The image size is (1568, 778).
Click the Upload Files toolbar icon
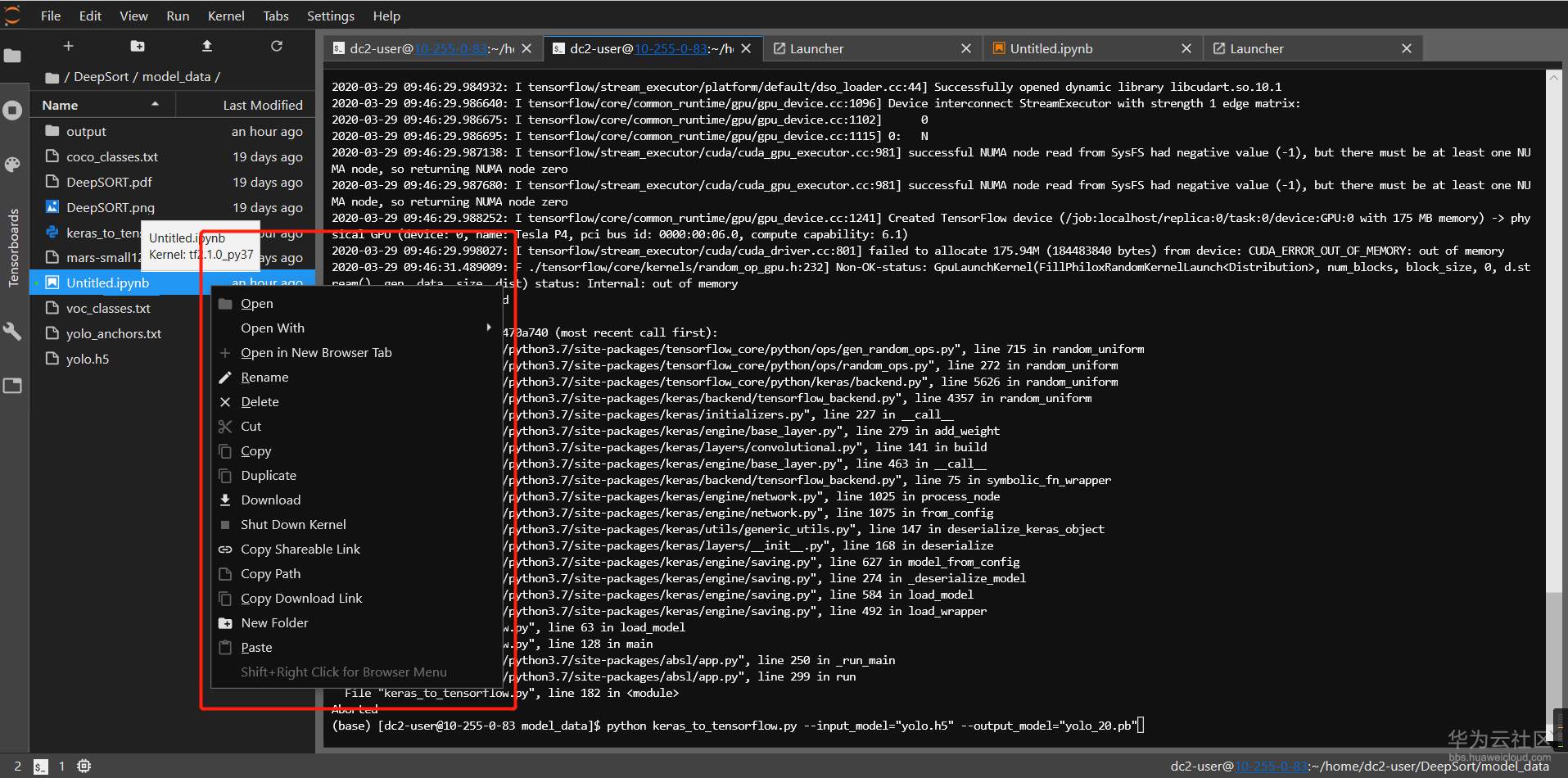pos(207,47)
